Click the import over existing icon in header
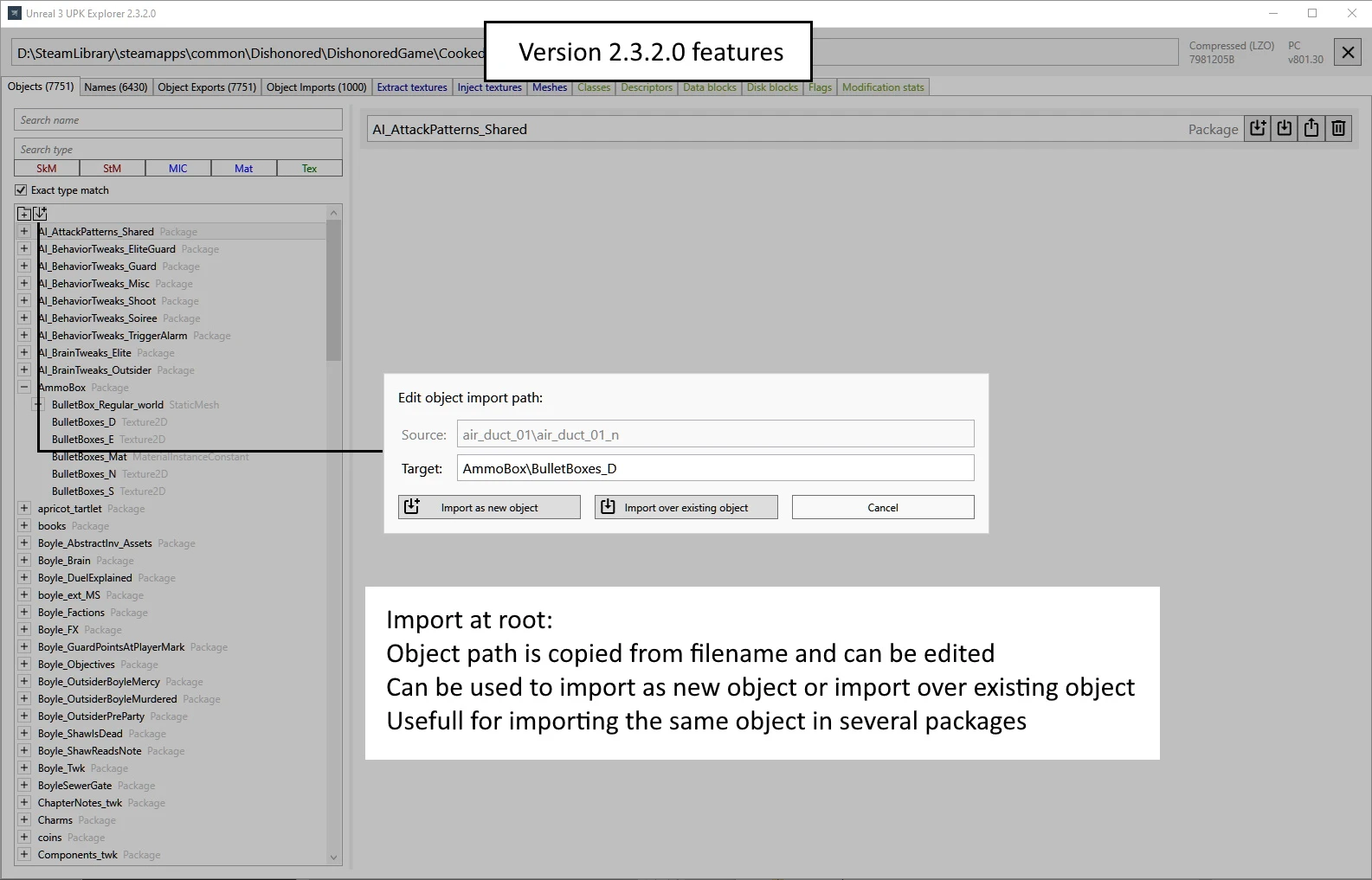Viewport: 1372px width, 880px height. coord(1285,129)
